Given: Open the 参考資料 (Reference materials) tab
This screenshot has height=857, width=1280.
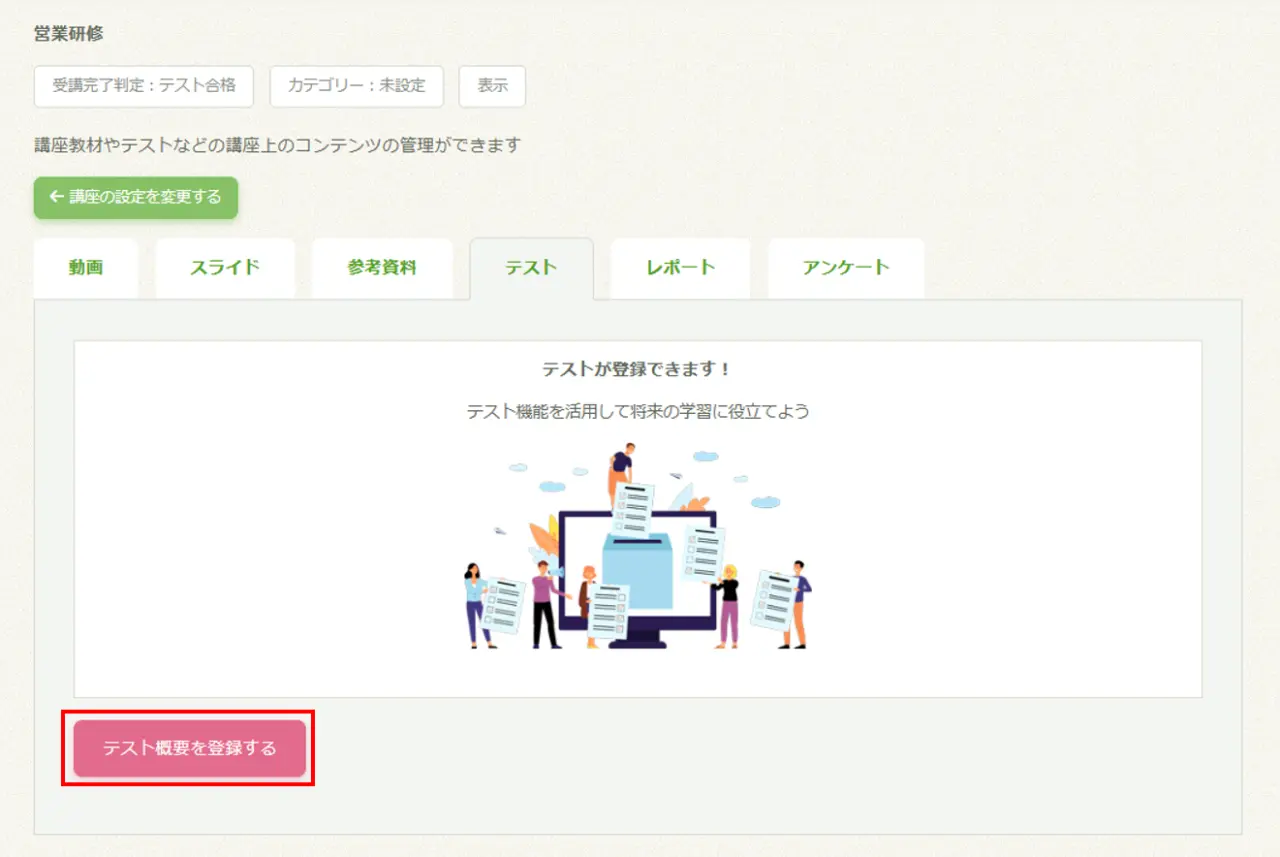Looking at the screenshot, I should click(x=381, y=268).
